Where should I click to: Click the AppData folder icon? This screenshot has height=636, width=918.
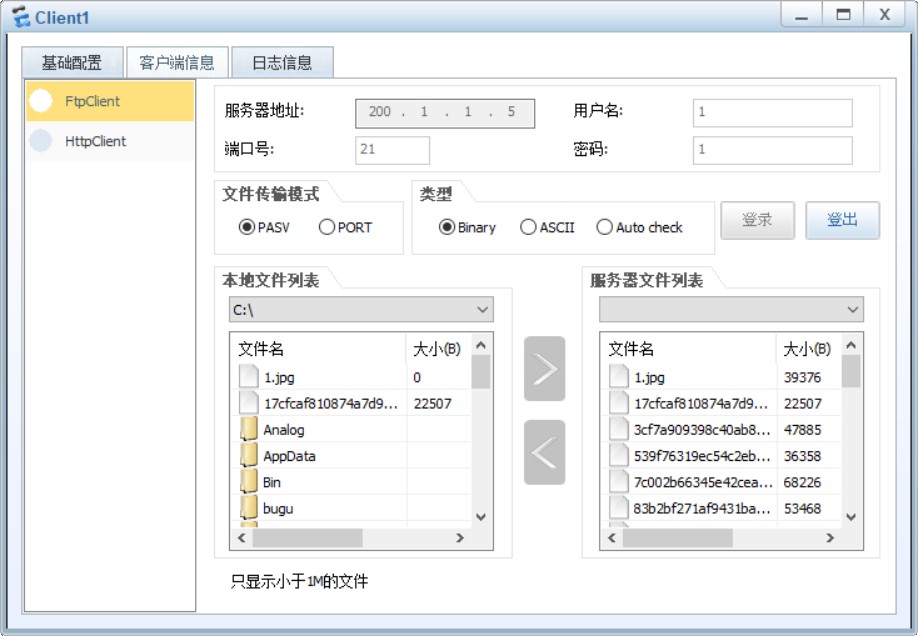pyautogui.click(x=249, y=456)
